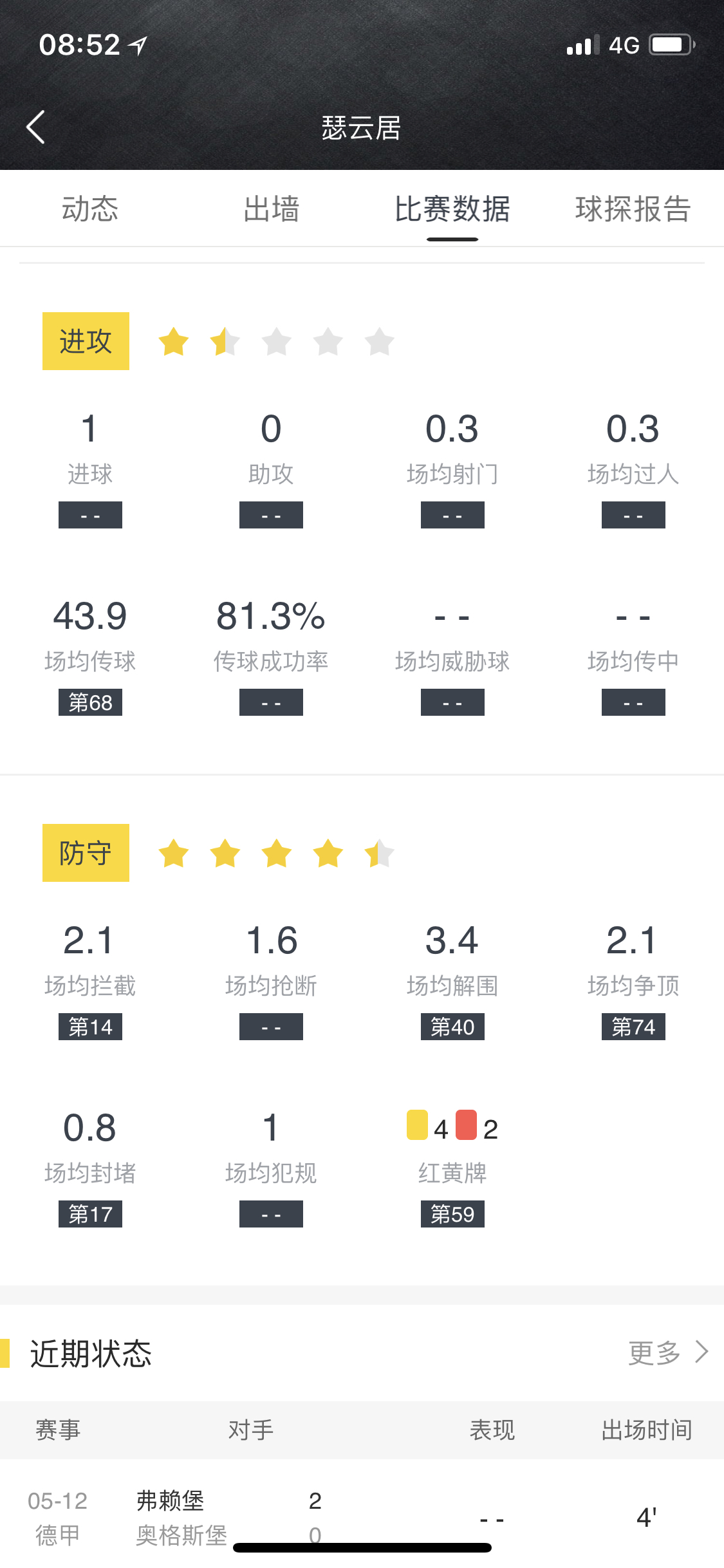The width and height of the screenshot is (724, 1568).
Task: Tap the 第68 passing rank badge
Action: [90, 702]
